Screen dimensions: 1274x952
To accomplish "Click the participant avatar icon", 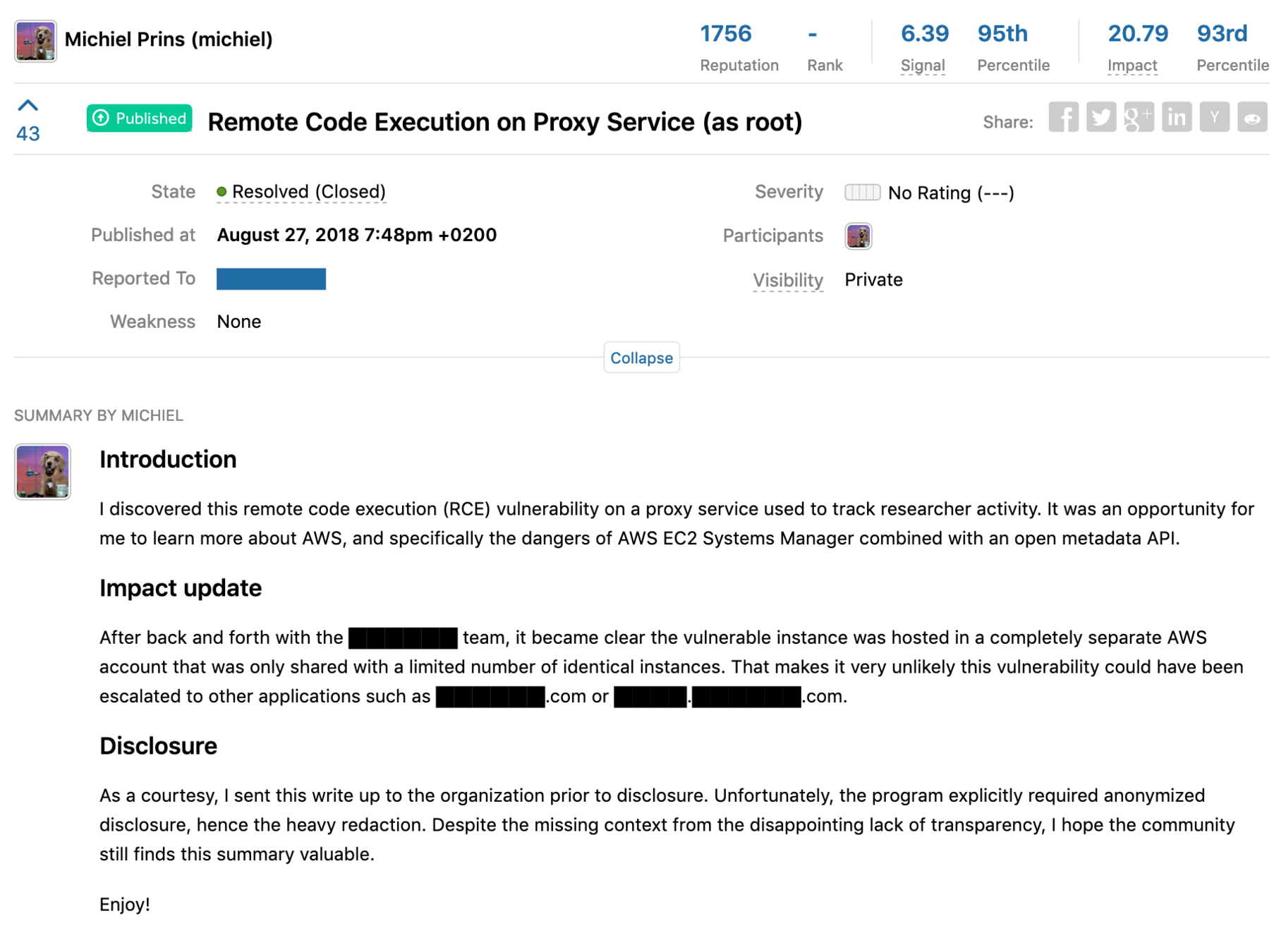I will tap(858, 236).
